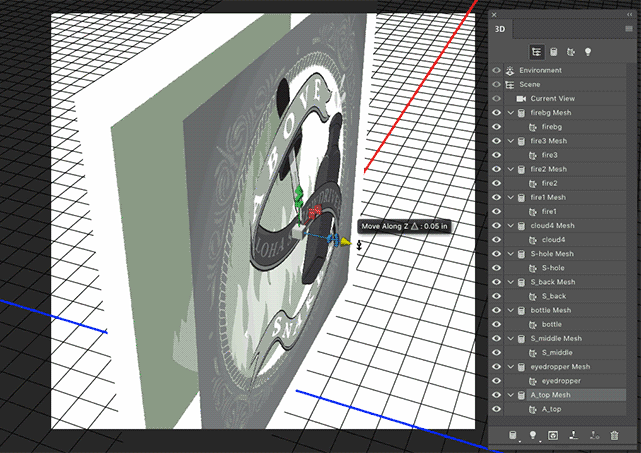Collapse the firebg Mesh group
Image resolution: width=641 pixels, height=453 pixels.
(x=511, y=113)
